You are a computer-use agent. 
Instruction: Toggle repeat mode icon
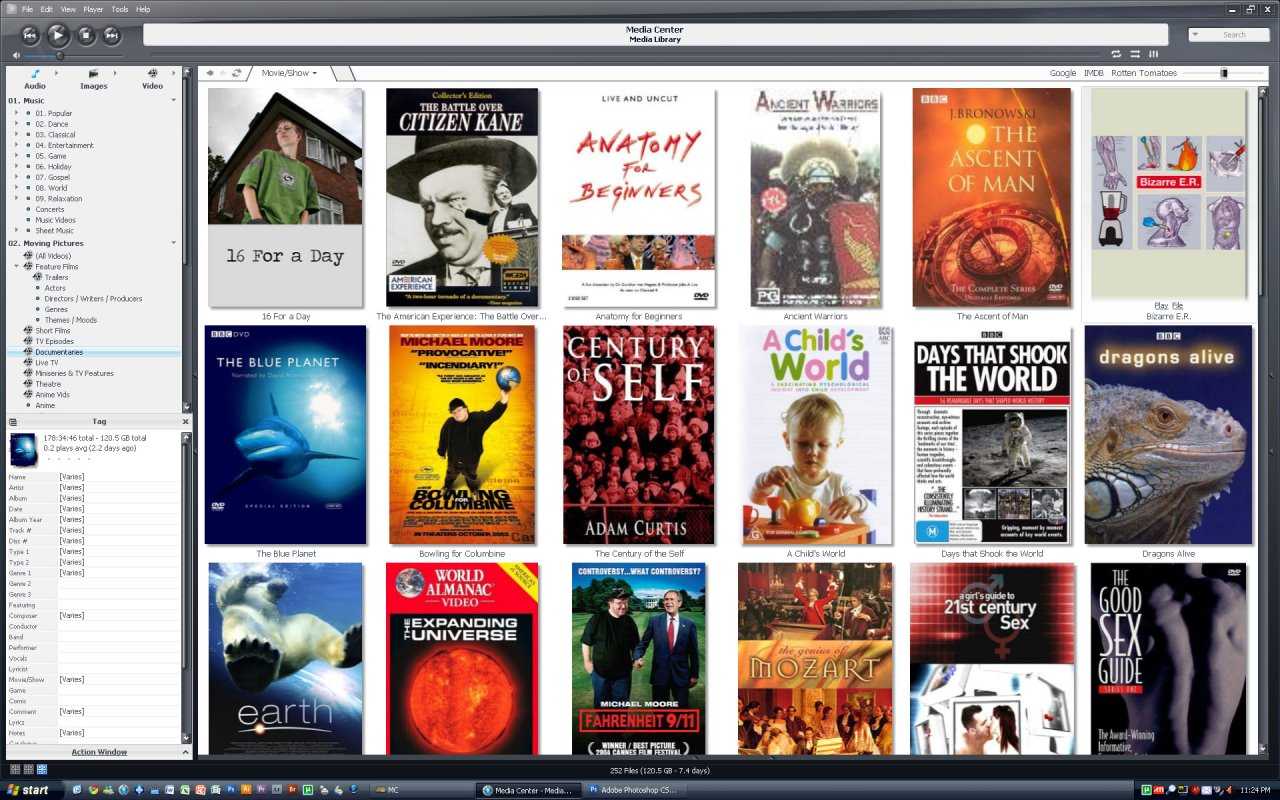coord(1116,54)
